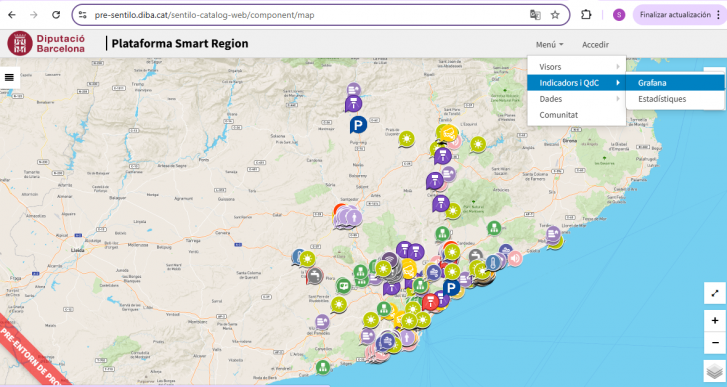Click the Accedir link
727x387 pixels.
click(595, 44)
